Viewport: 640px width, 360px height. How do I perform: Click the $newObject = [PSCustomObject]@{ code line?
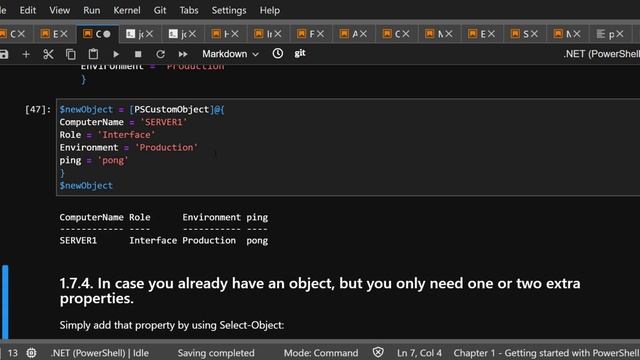coord(142,109)
